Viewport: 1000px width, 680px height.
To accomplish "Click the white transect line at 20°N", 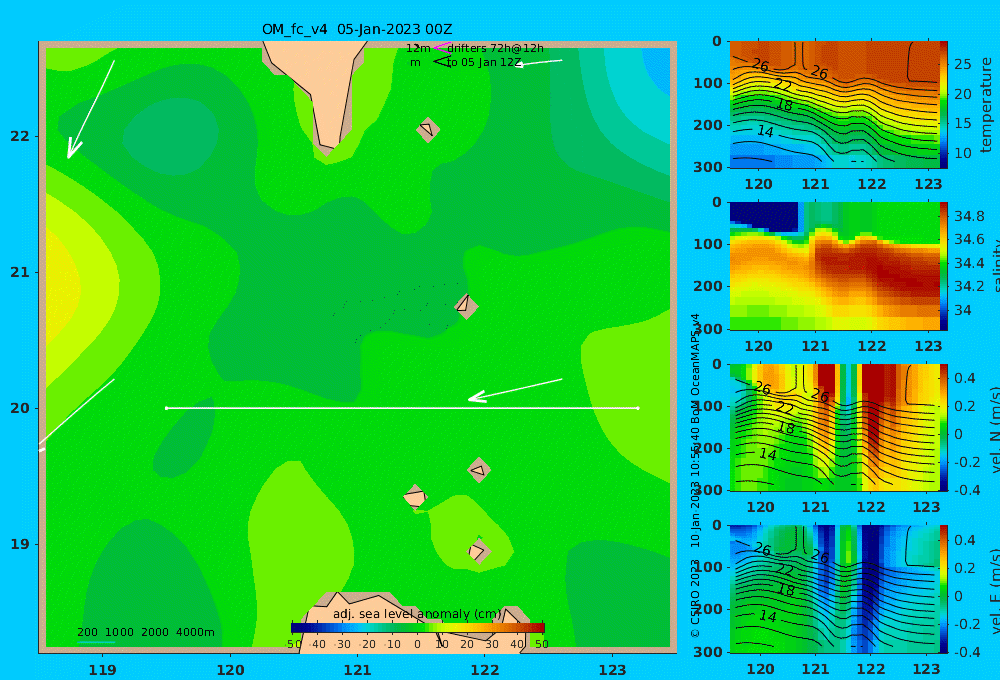I will [402, 408].
